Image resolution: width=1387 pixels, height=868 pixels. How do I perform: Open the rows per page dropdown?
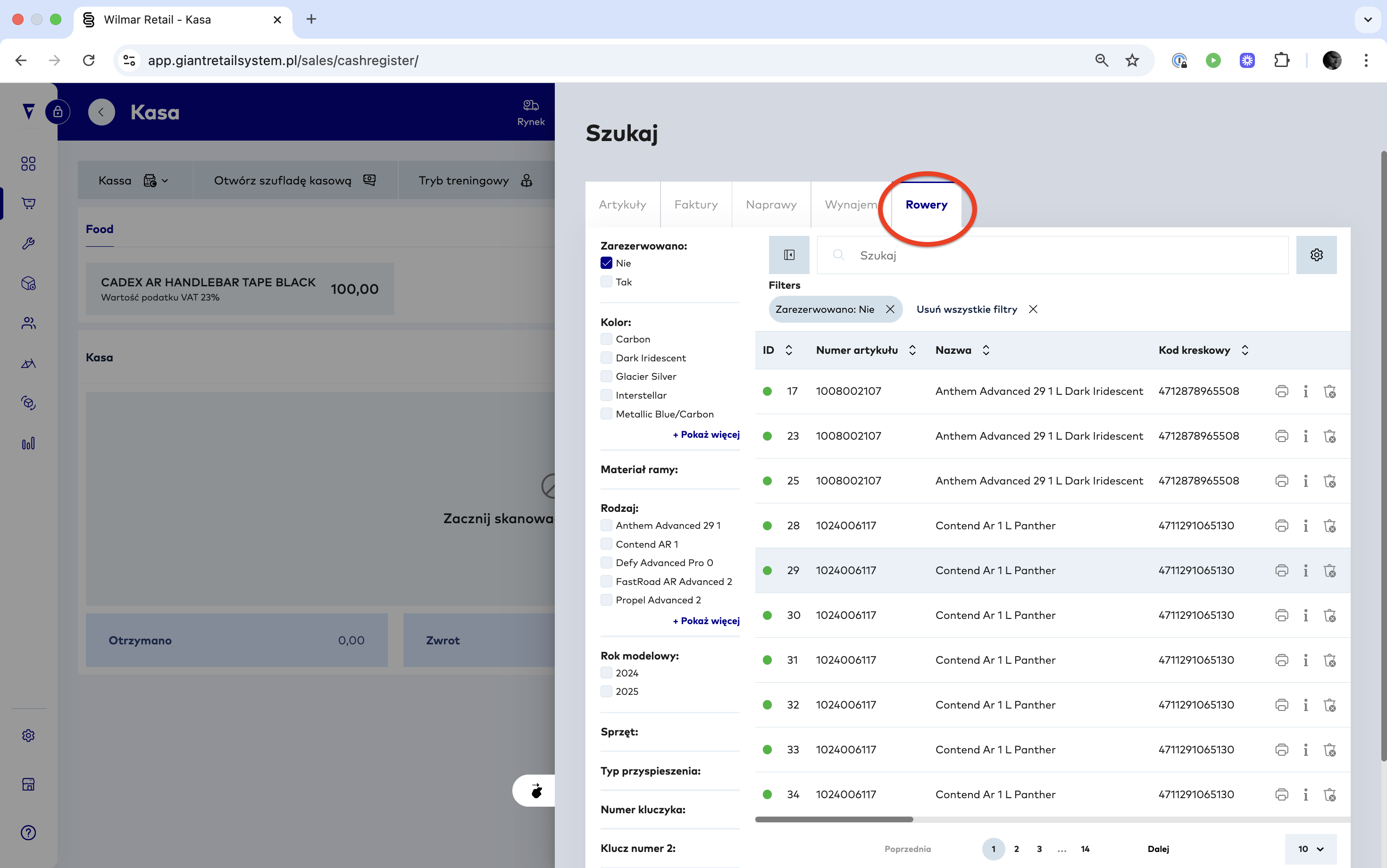[x=1311, y=849]
